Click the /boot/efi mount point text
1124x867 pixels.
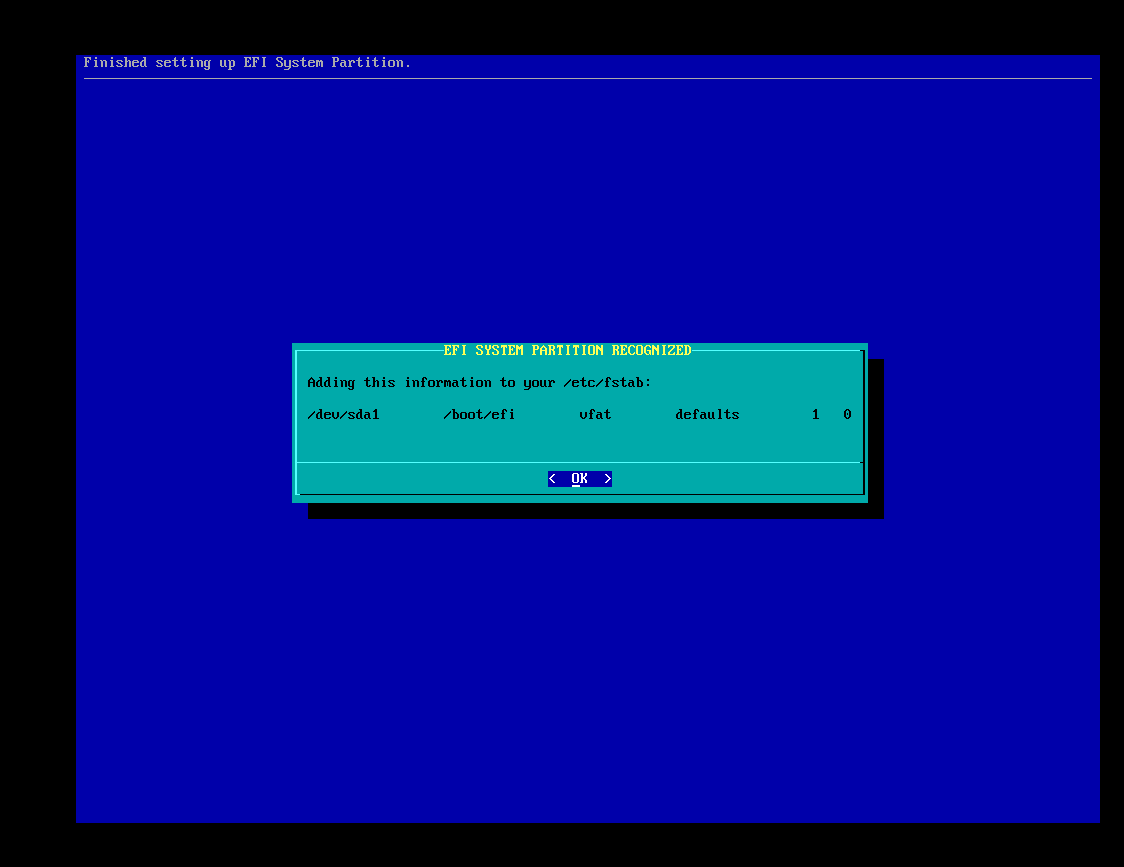click(x=479, y=415)
